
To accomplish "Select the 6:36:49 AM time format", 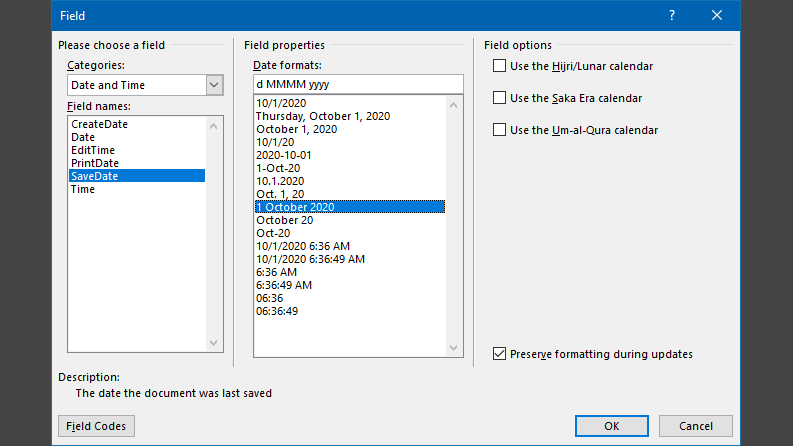I will point(284,285).
